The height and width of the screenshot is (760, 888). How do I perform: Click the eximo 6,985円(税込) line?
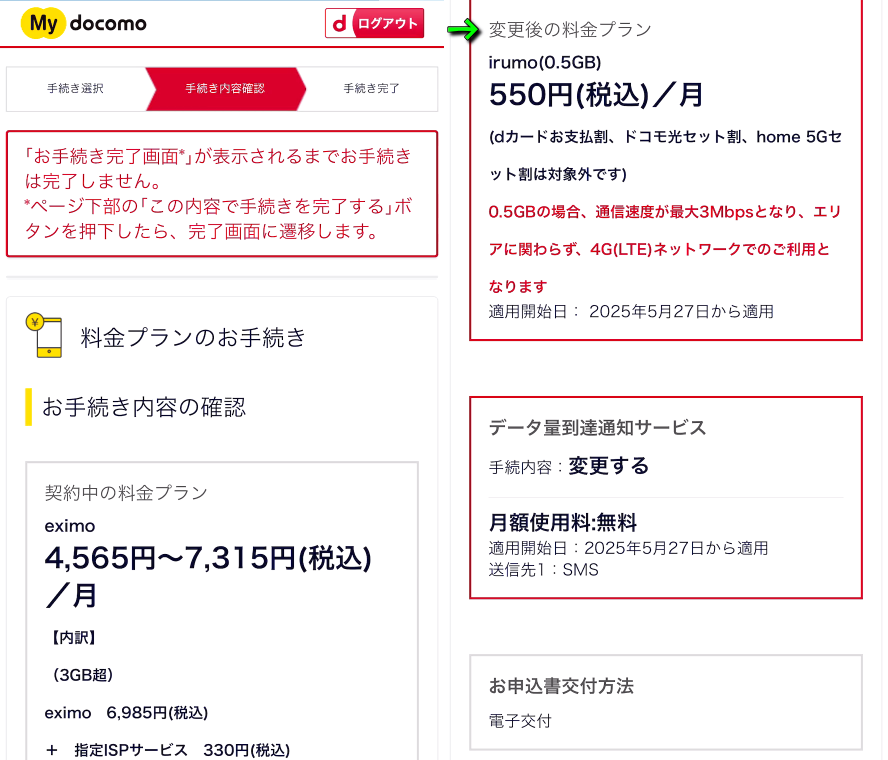pos(126,713)
